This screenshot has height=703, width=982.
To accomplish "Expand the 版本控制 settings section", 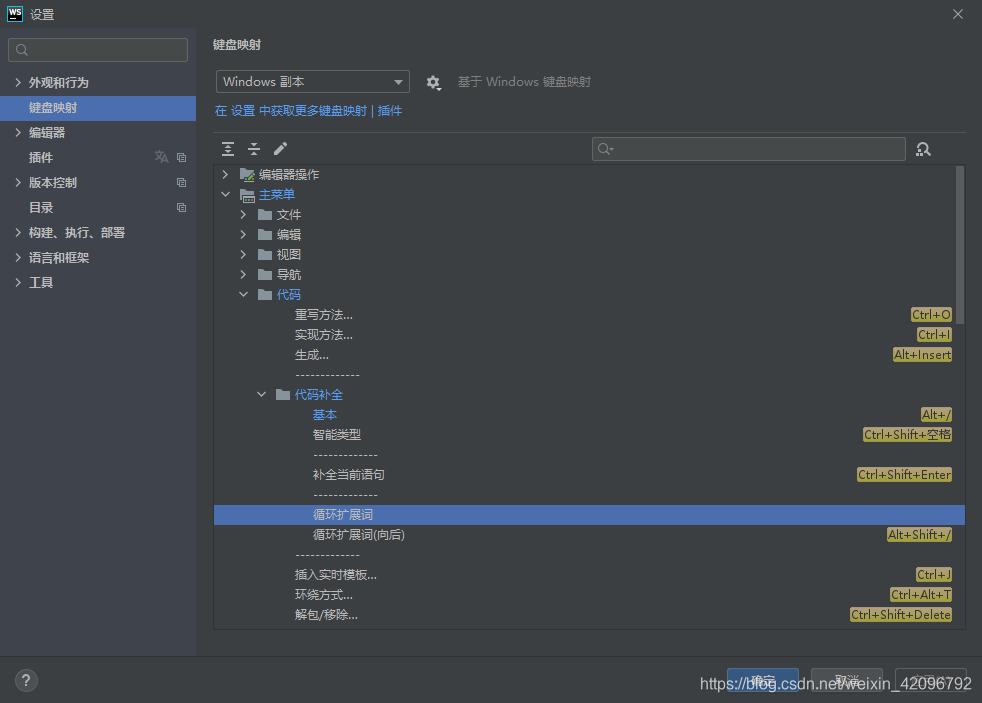I will pyautogui.click(x=18, y=183).
